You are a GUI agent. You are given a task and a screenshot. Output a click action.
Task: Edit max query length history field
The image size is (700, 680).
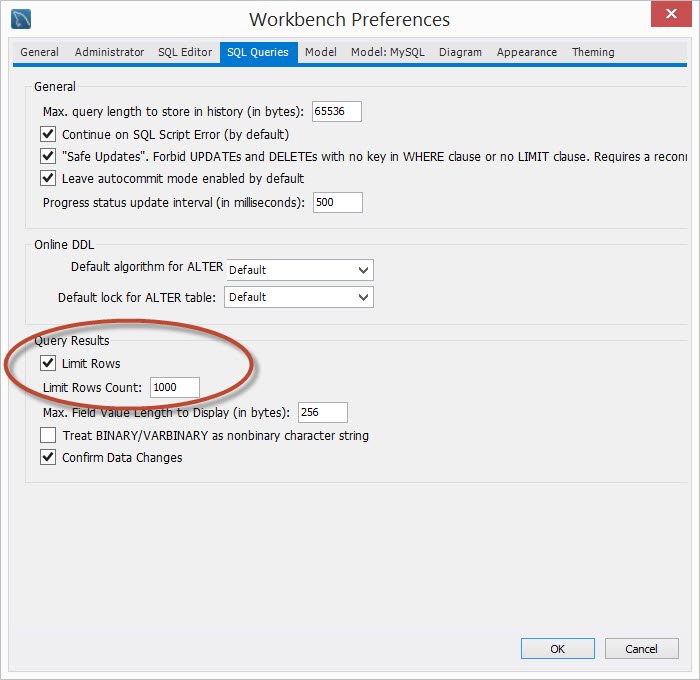pos(337,111)
